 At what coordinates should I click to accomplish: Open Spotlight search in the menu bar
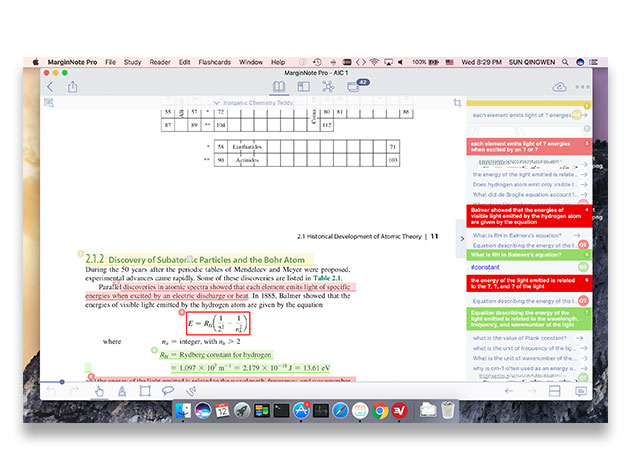[x=565, y=62]
